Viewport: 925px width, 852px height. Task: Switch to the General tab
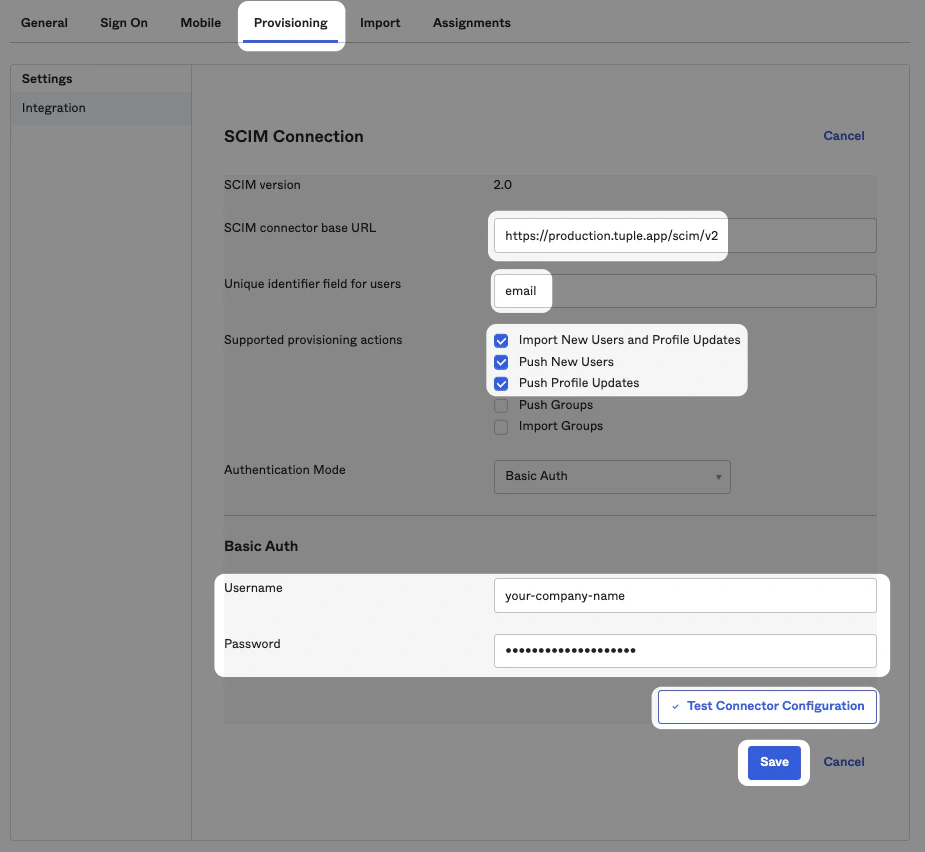(44, 22)
